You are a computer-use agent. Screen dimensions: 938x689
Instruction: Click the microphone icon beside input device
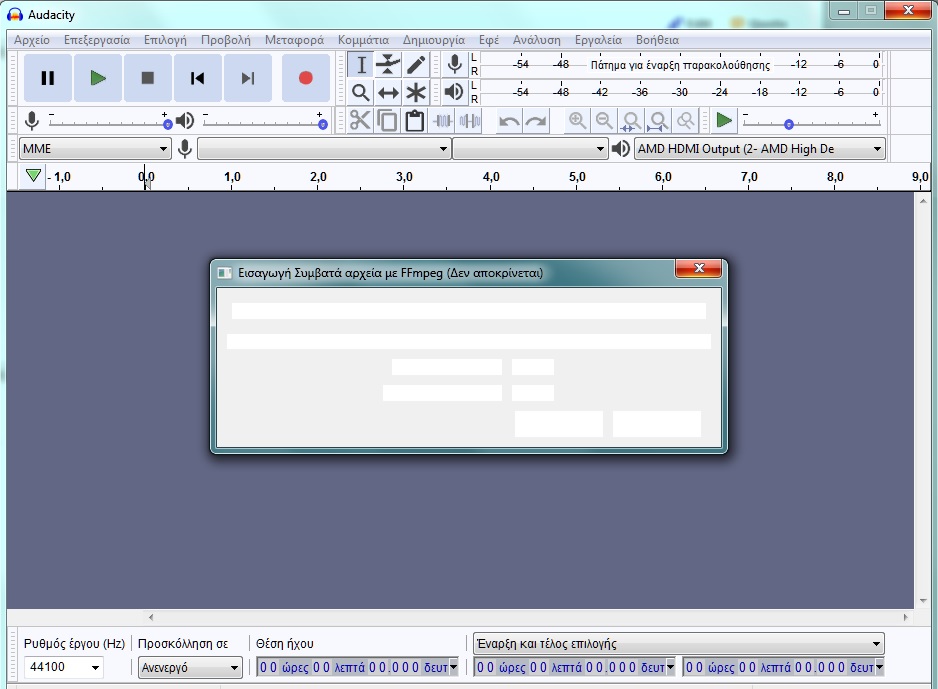click(185, 148)
